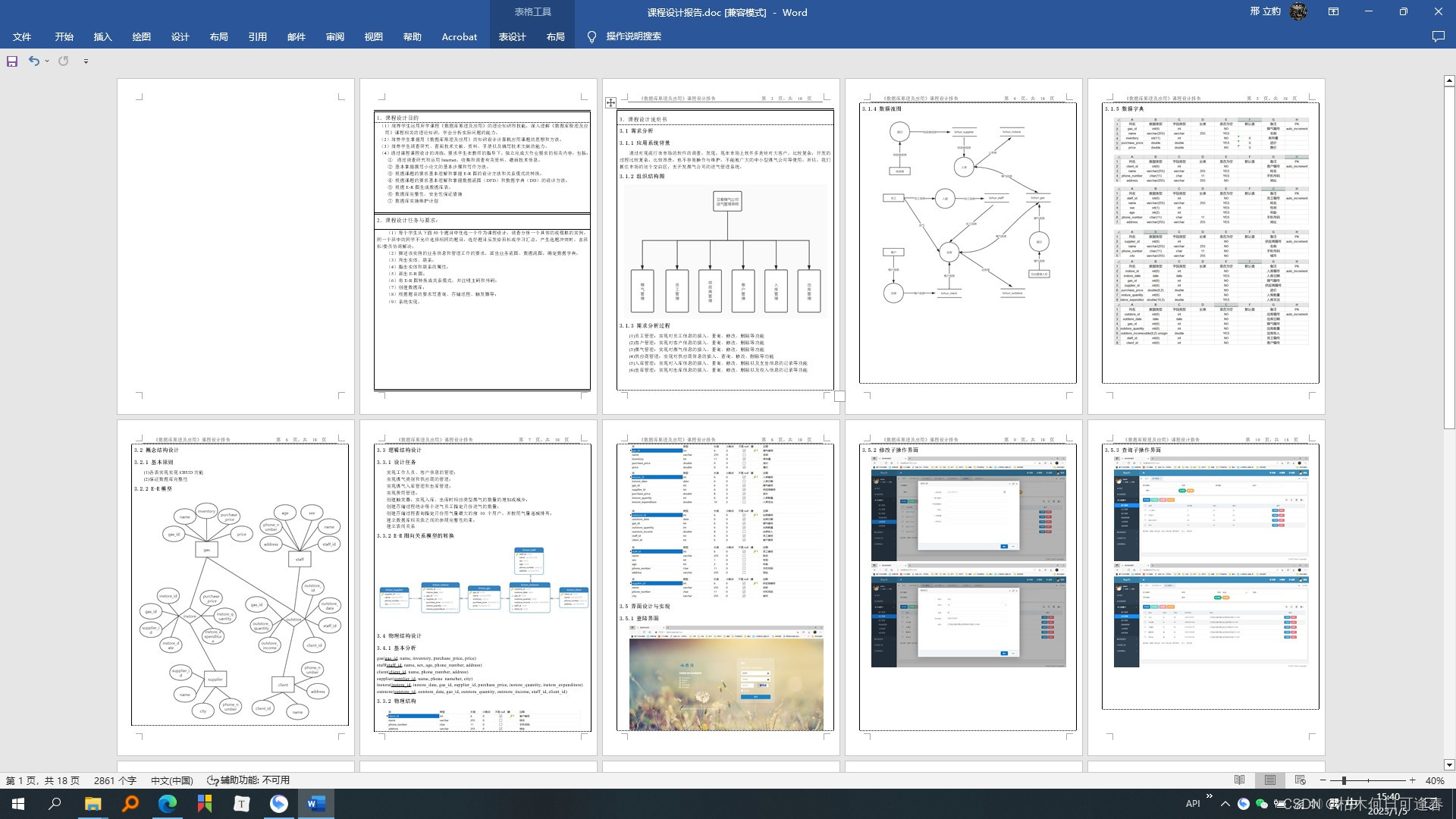Open the 表设计 ribbon tab
Screen dimensions: 1456x819
click(x=512, y=36)
